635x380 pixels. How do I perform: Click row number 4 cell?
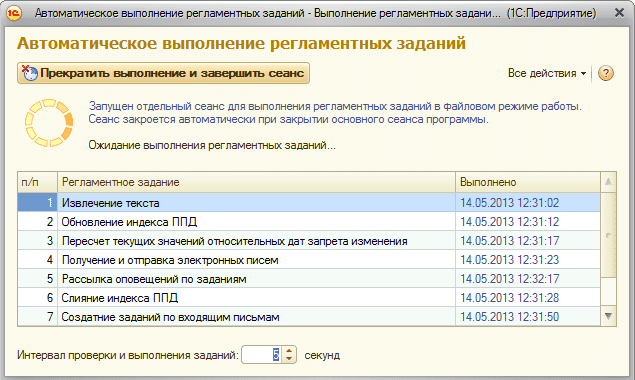[x=37, y=260]
